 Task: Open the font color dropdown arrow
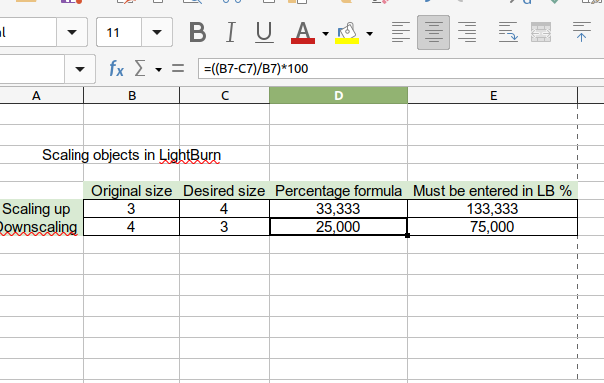[x=325, y=34]
